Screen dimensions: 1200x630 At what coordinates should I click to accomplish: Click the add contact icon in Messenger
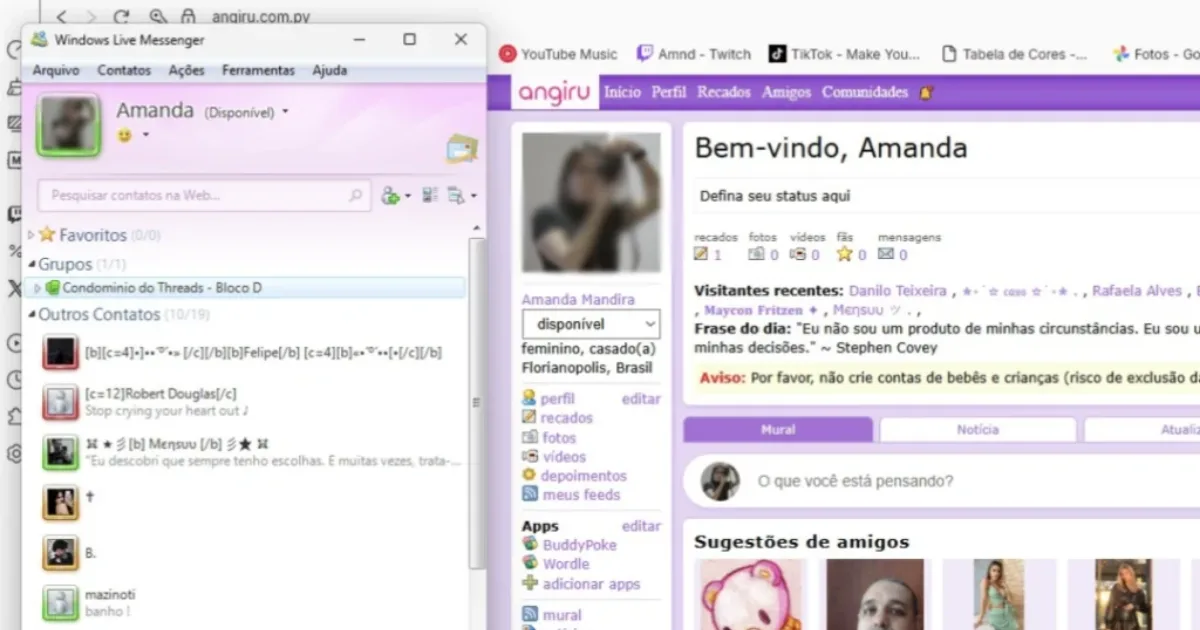(x=390, y=196)
